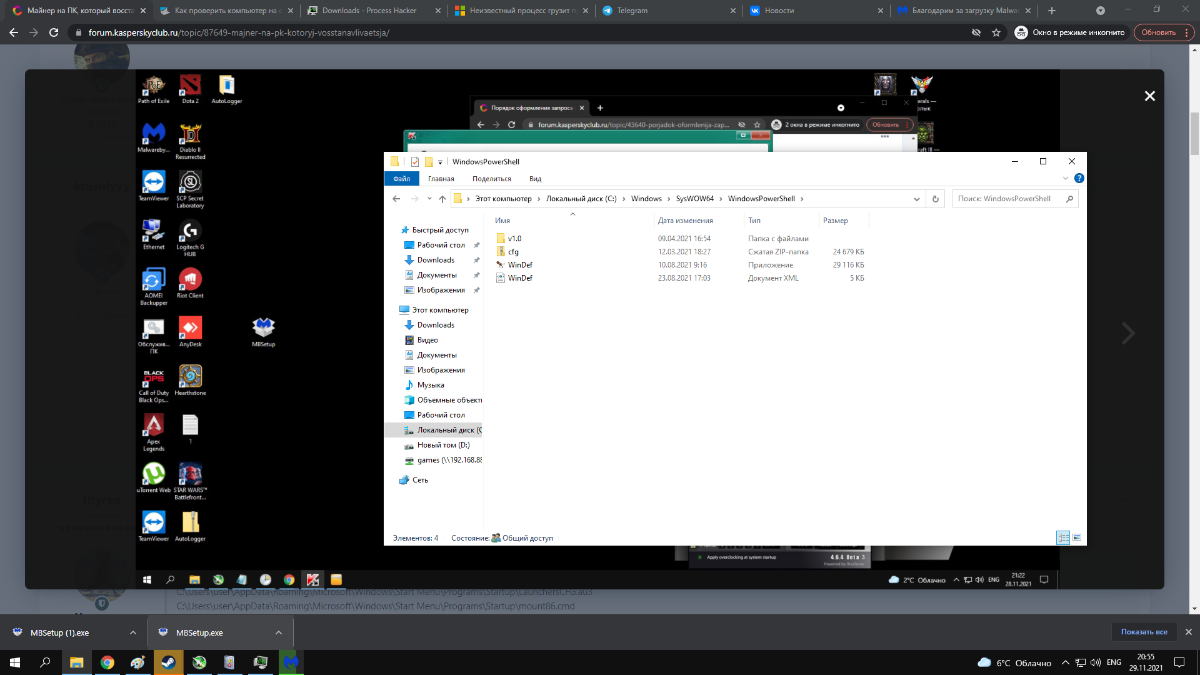Screen dimensions: 1200x675
Task: Open Malwarebytes from the taskbar
Action: [x=290, y=662]
